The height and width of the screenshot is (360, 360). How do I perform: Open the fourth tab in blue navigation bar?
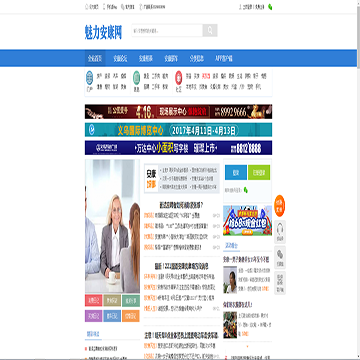(x=171, y=58)
